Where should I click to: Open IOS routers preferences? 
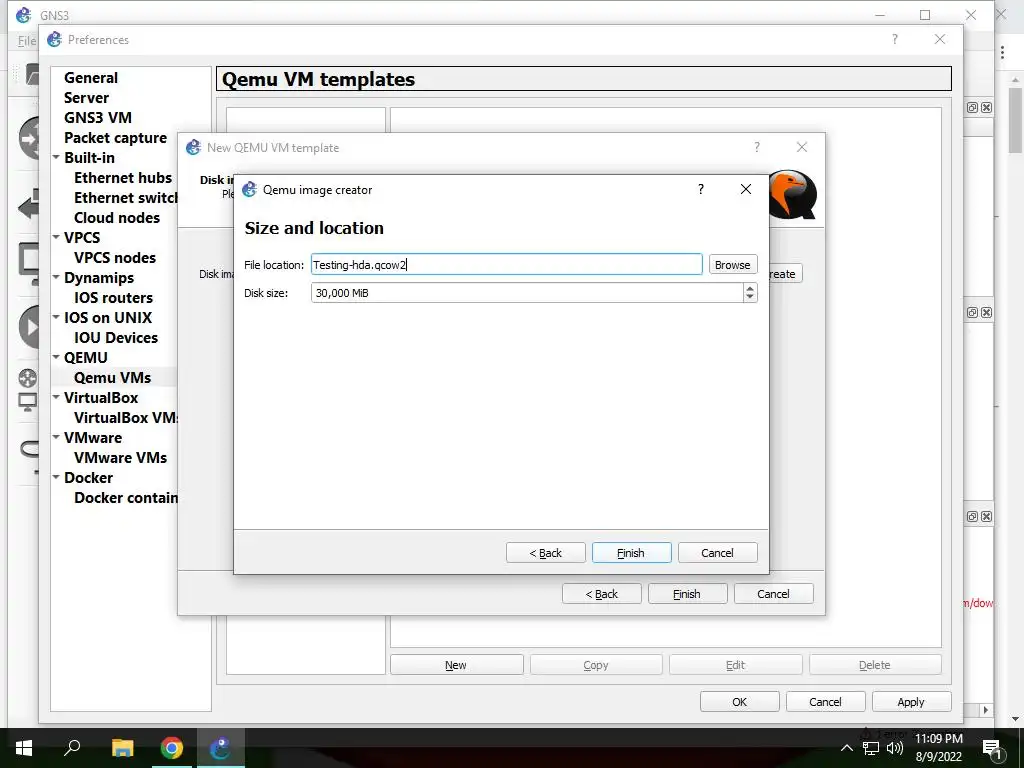(114, 298)
